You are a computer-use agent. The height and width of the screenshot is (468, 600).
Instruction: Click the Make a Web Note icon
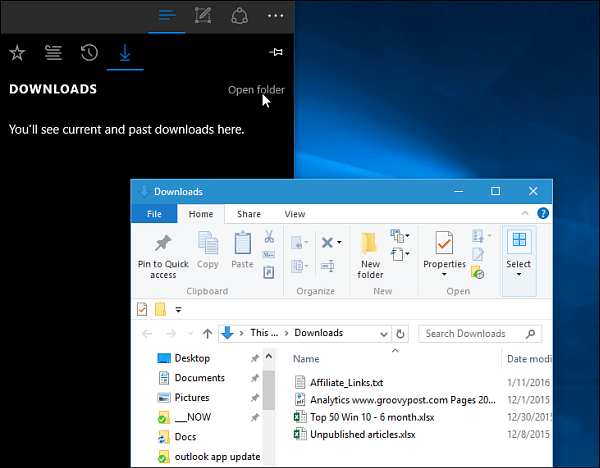coord(203,16)
